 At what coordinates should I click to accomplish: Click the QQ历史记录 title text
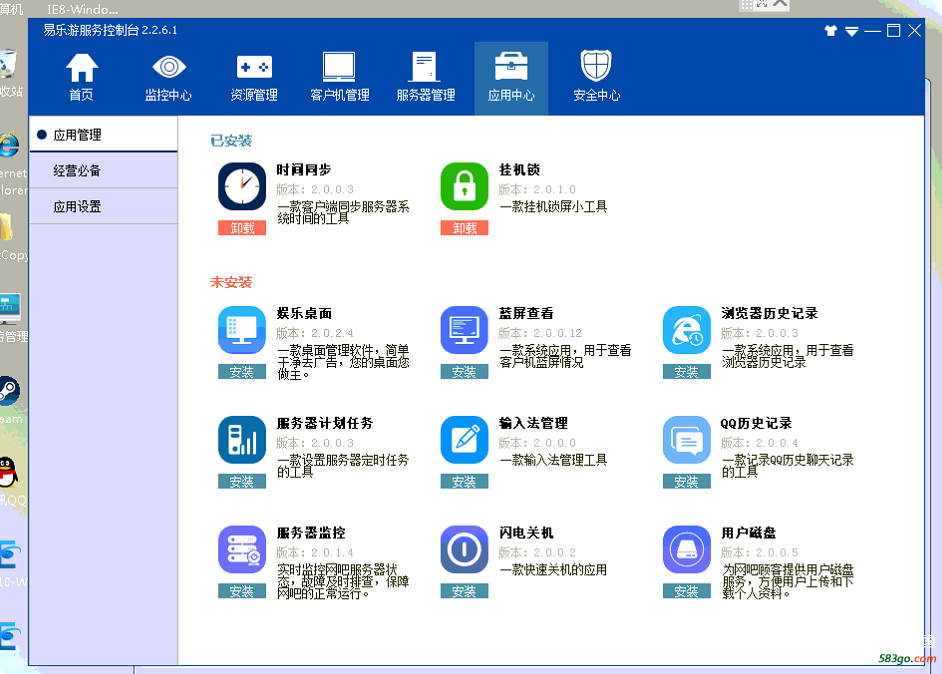click(x=756, y=424)
